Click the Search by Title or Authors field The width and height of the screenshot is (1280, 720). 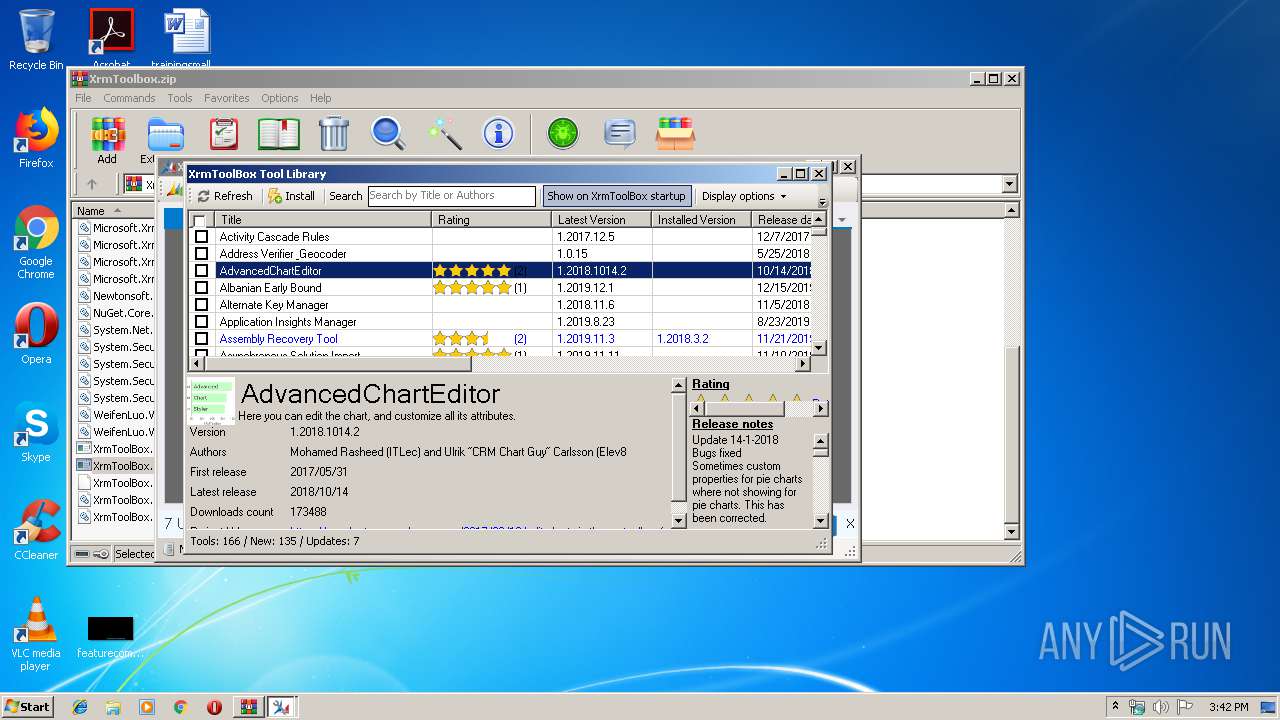(452, 196)
